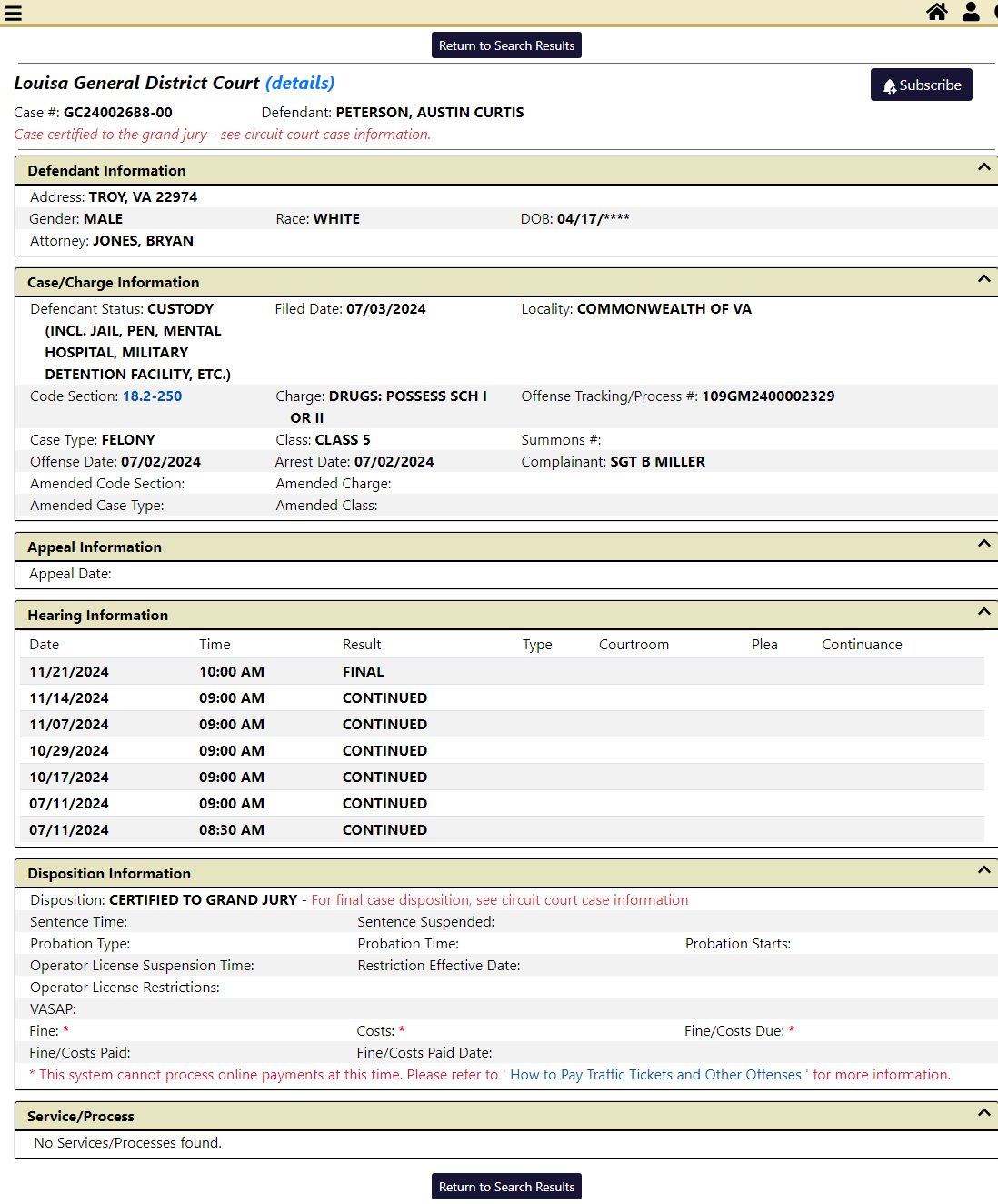998x1204 pixels.
Task: Select the Filed Date 07/03/2024
Action: (386, 309)
